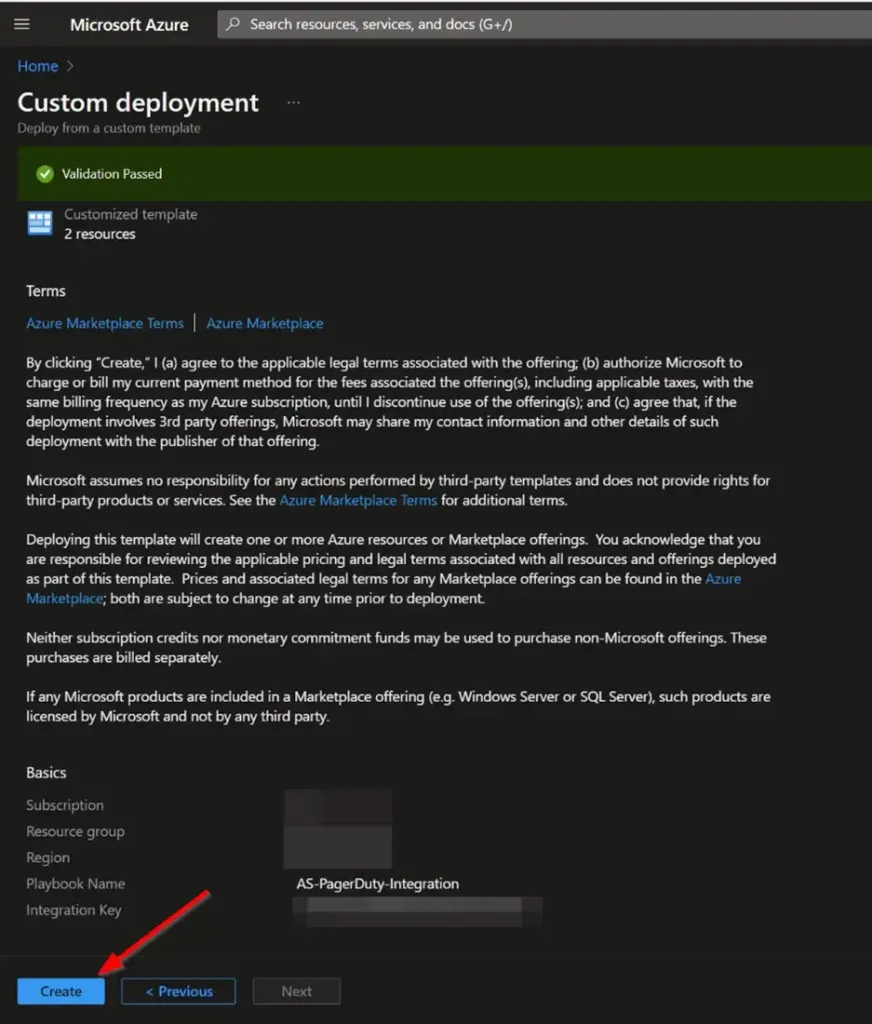Open the Azure Marketplace link under Terms
This screenshot has width=872, height=1024.
pyautogui.click(x=265, y=323)
